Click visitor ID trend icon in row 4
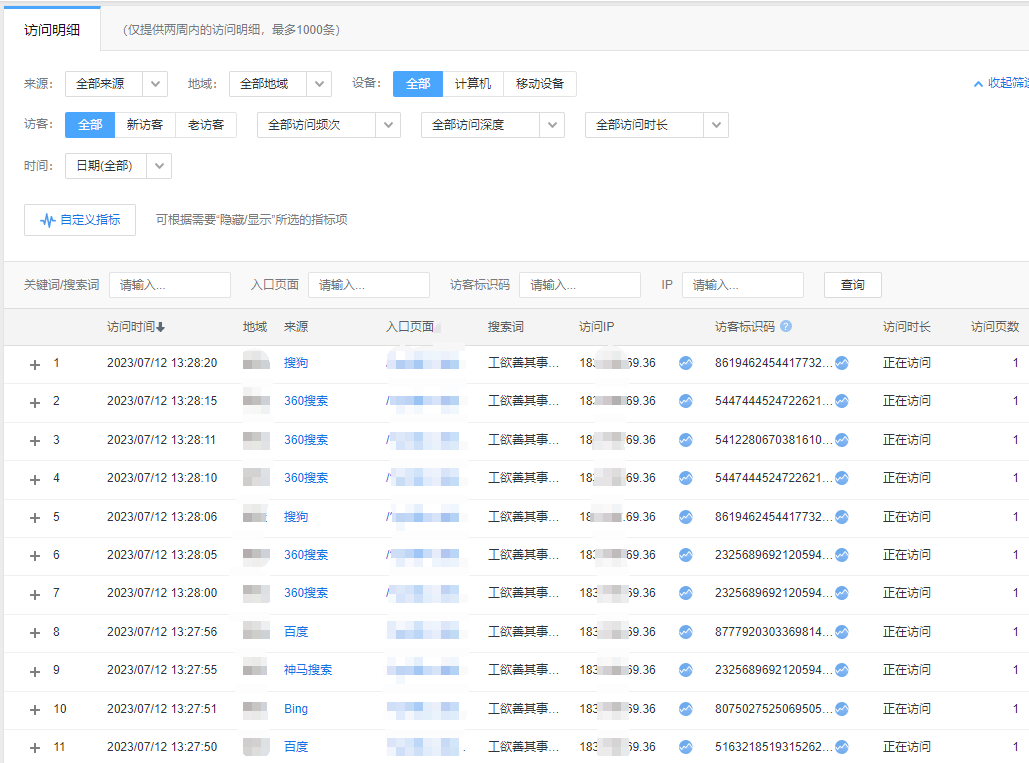The image size is (1029, 763). pyautogui.click(x=842, y=478)
